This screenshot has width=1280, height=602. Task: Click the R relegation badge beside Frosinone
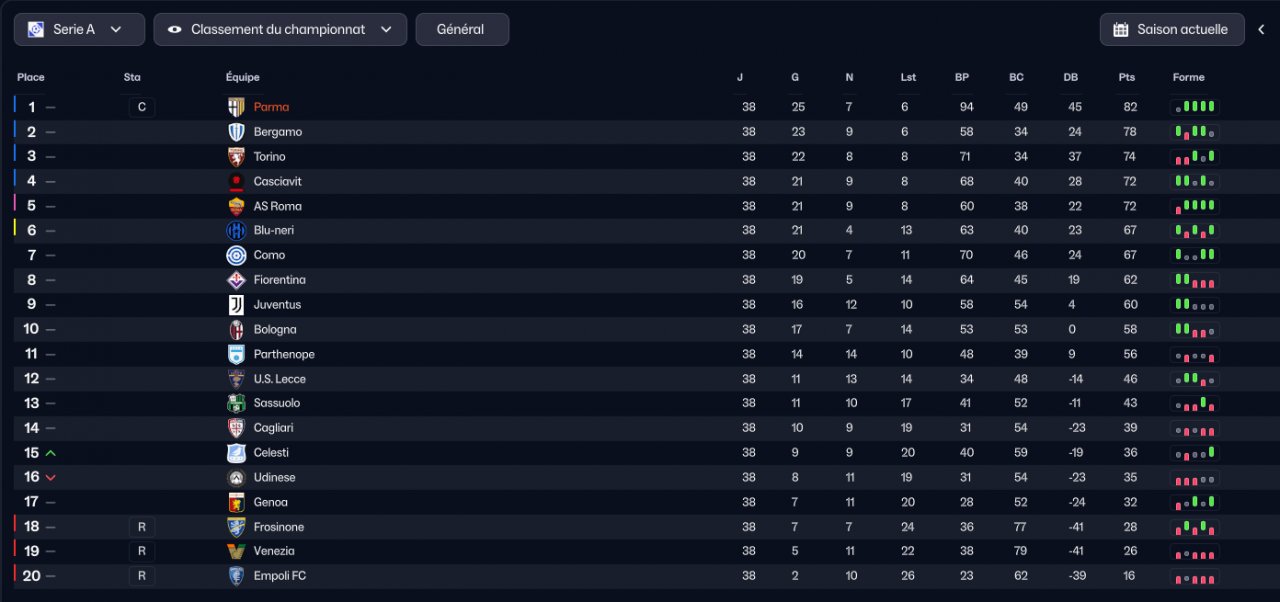[x=142, y=527]
